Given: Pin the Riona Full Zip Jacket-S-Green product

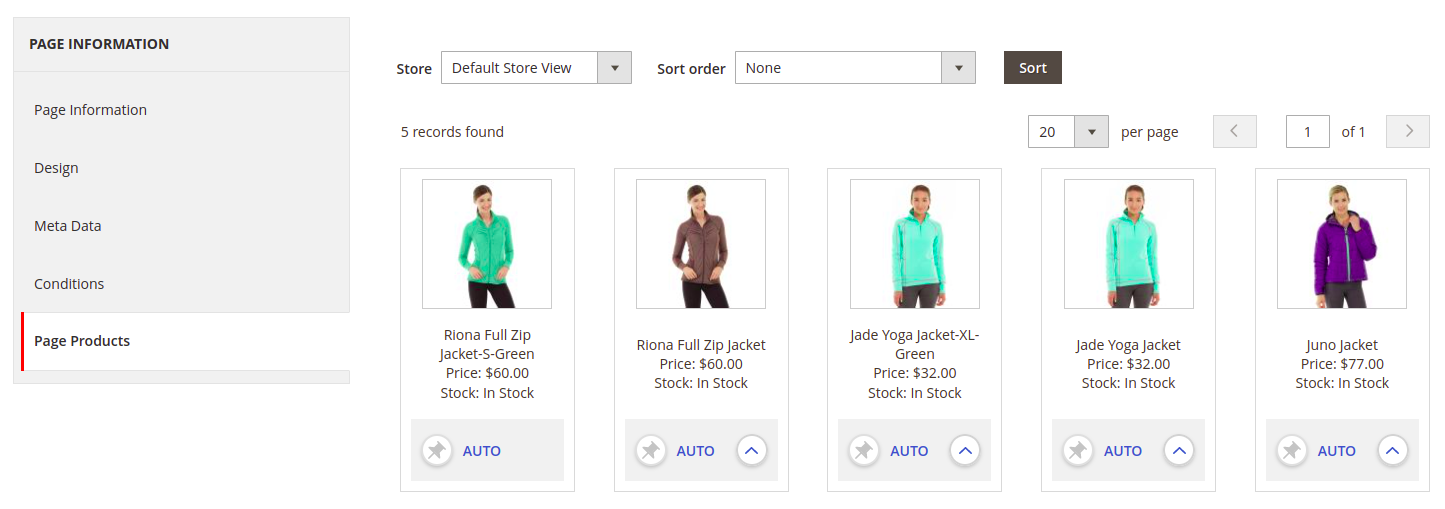Looking at the screenshot, I should (x=437, y=451).
